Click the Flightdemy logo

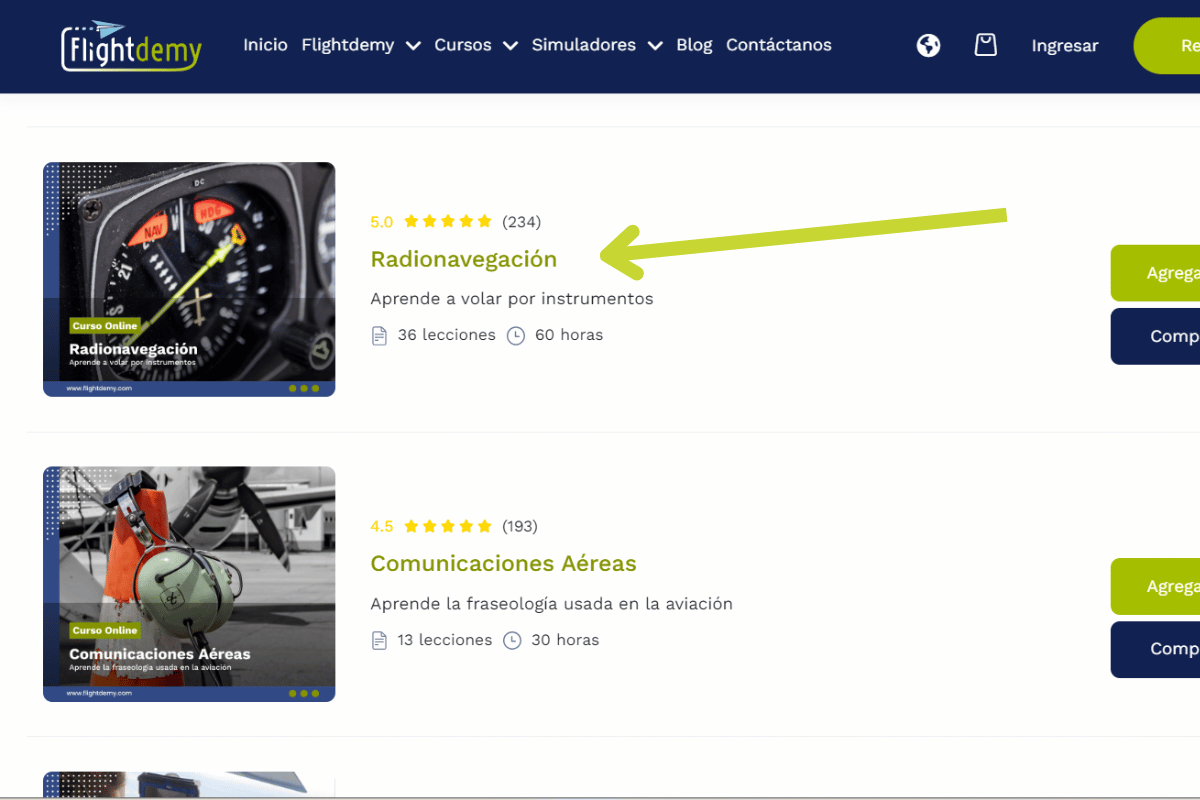pos(132,46)
